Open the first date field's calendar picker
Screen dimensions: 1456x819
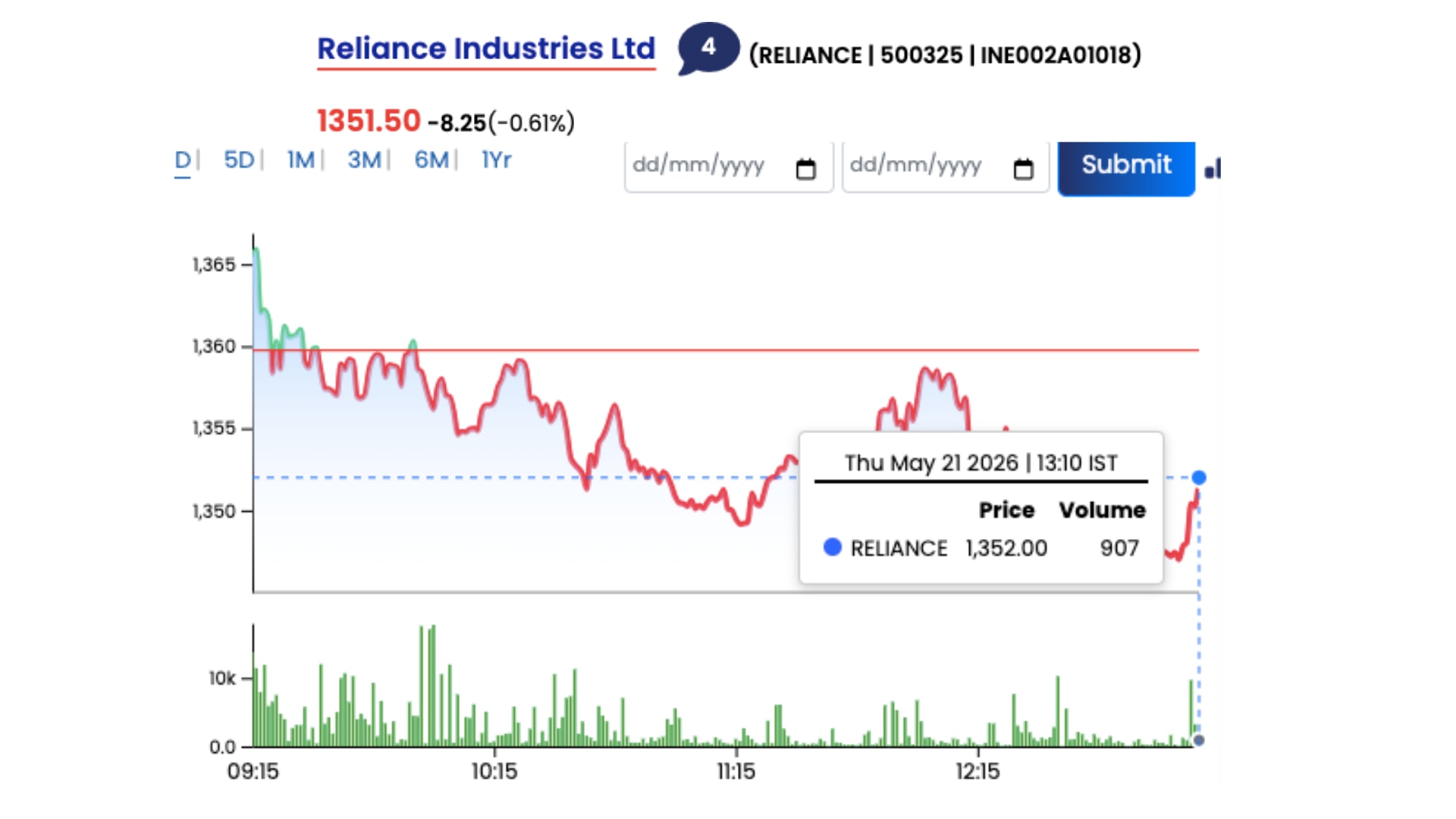coord(805,168)
